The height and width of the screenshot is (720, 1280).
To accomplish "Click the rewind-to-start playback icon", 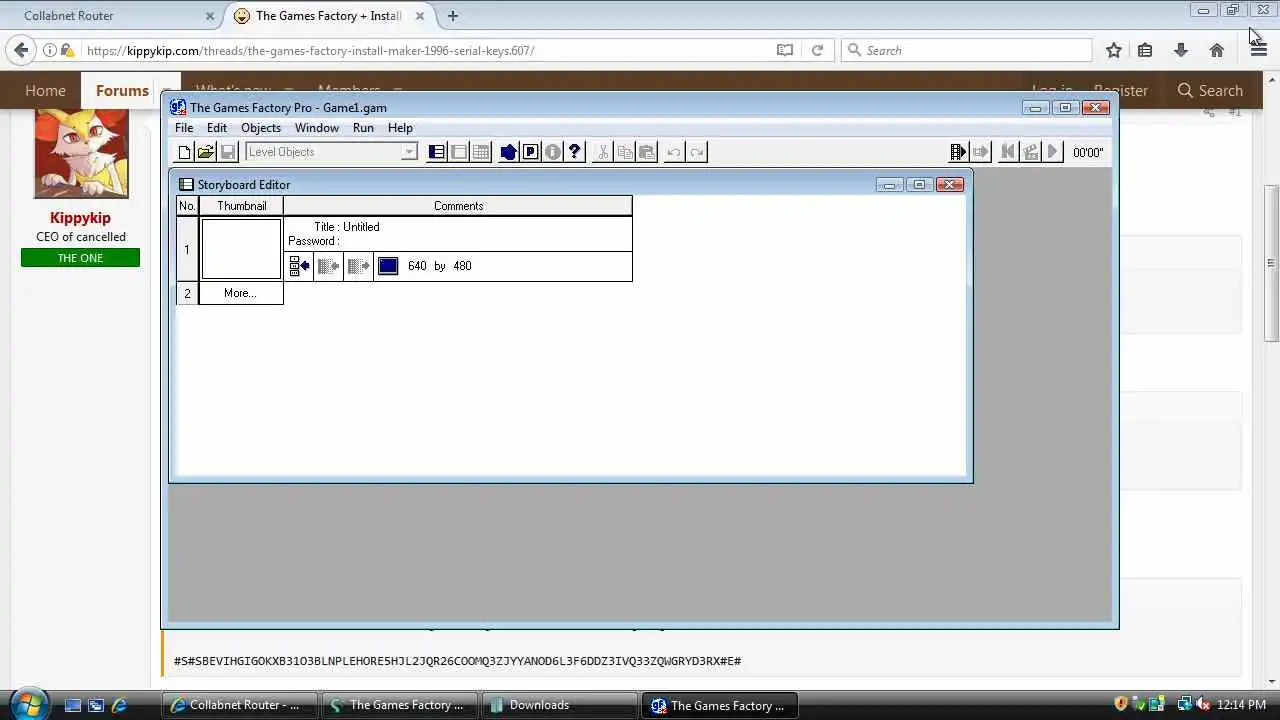I will pos(1008,152).
